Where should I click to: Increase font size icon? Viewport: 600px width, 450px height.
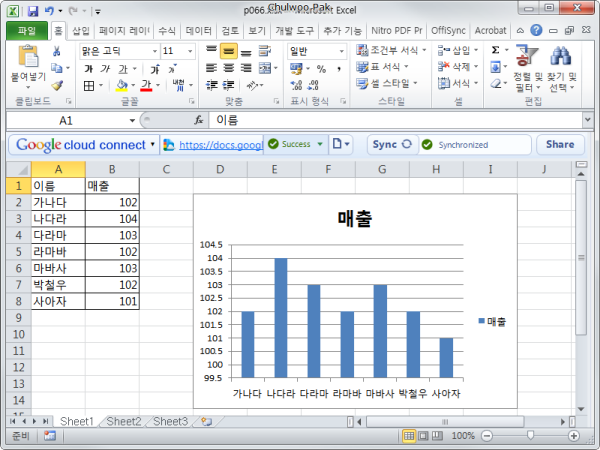pyautogui.click(x=155, y=69)
